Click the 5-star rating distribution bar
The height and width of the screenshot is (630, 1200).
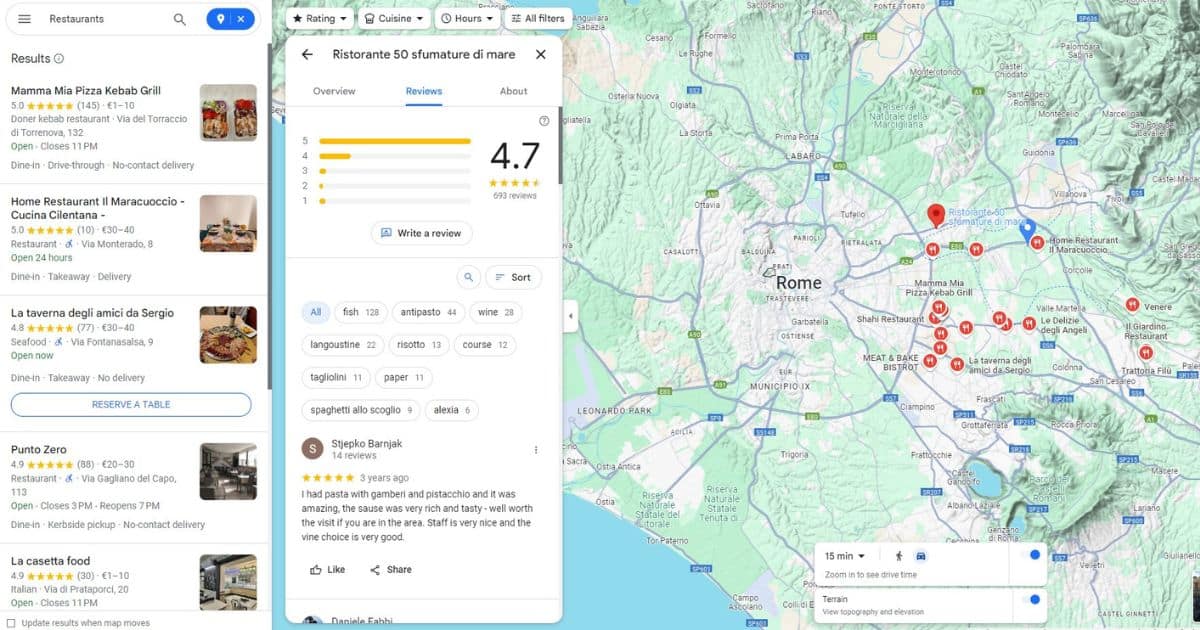(x=395, y=141)
